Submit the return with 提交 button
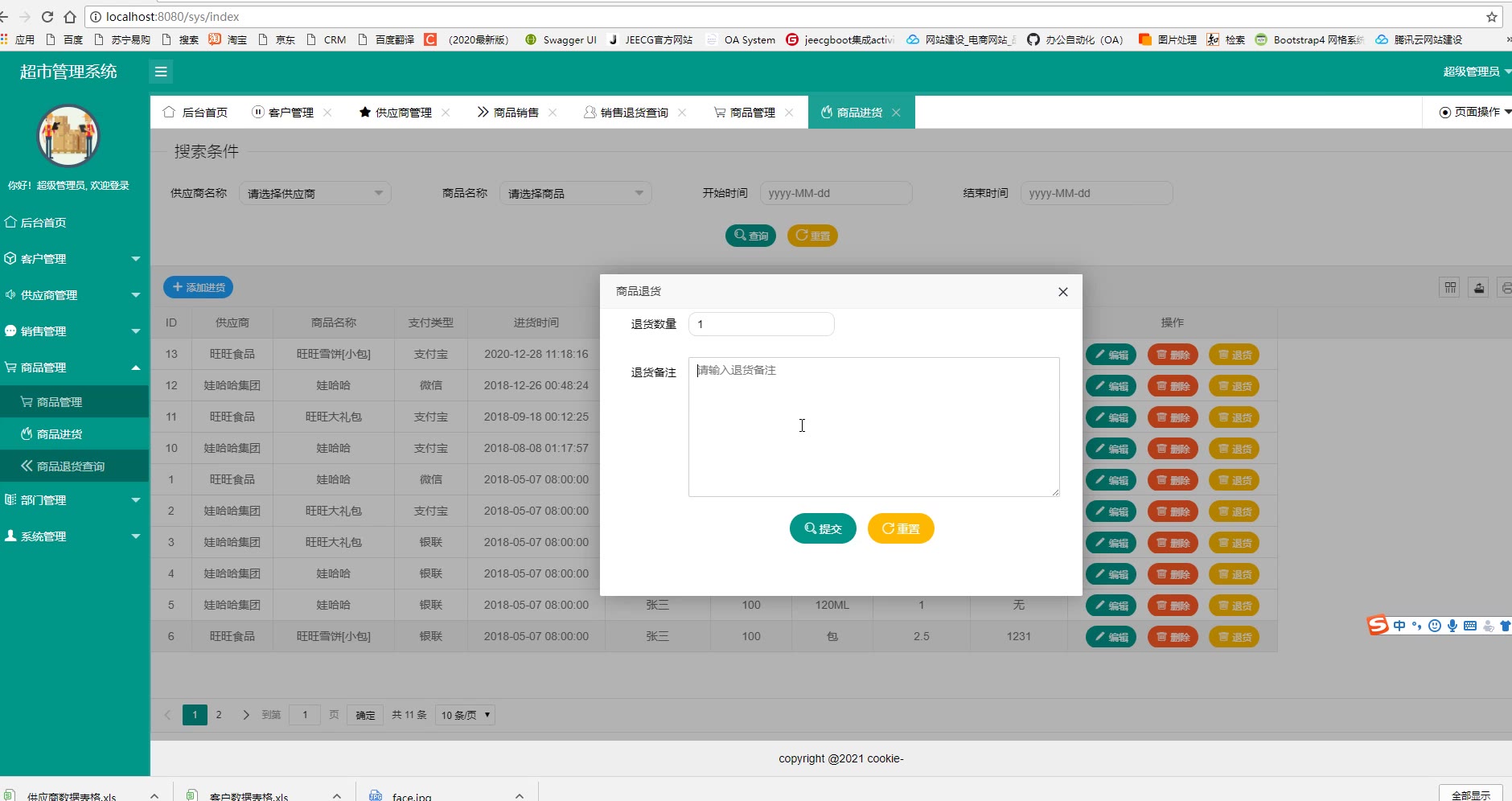Viewport: 1512px width, 801px height. 822,528
